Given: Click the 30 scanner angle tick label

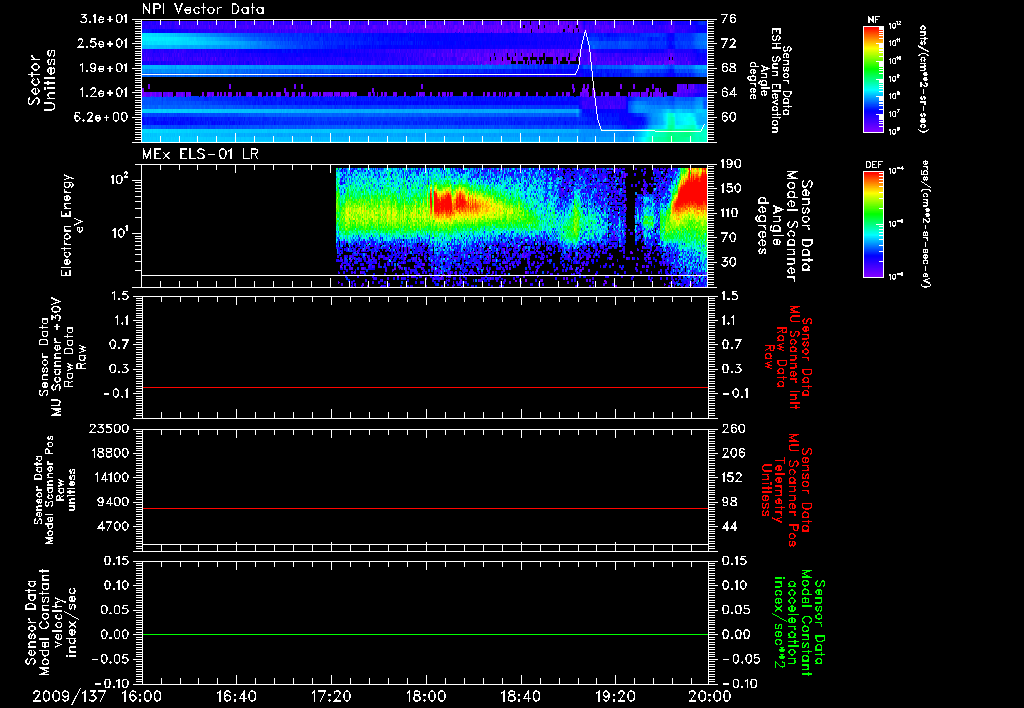Looking at the screenshot, I should (x=729, y=262).
